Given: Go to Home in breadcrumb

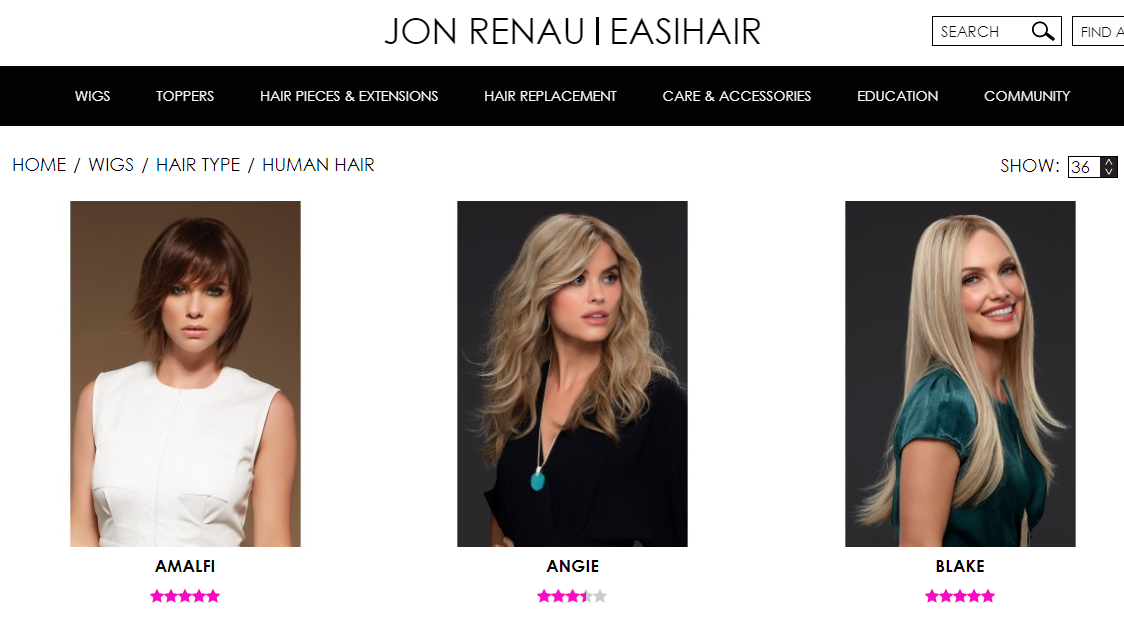Looking at the screenshot, I should [x=39, y=165].
